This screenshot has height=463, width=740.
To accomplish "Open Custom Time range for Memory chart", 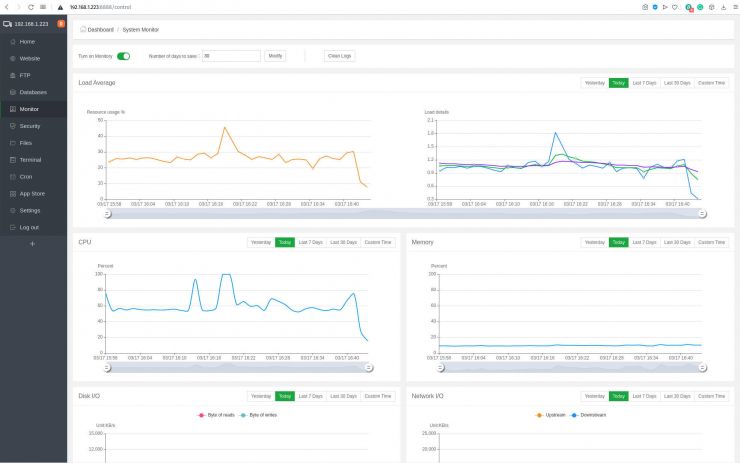I will click(711, 242).
